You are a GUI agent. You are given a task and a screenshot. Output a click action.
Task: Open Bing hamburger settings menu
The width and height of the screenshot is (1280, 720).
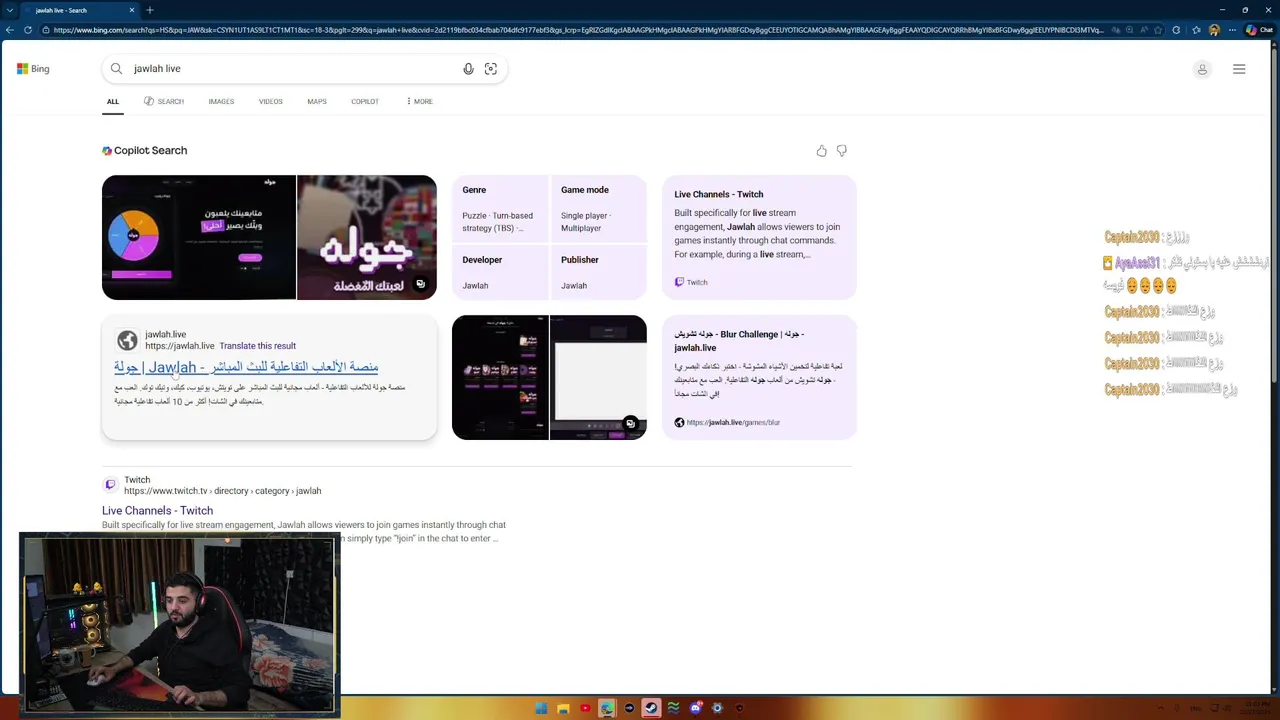point(1239,69)
